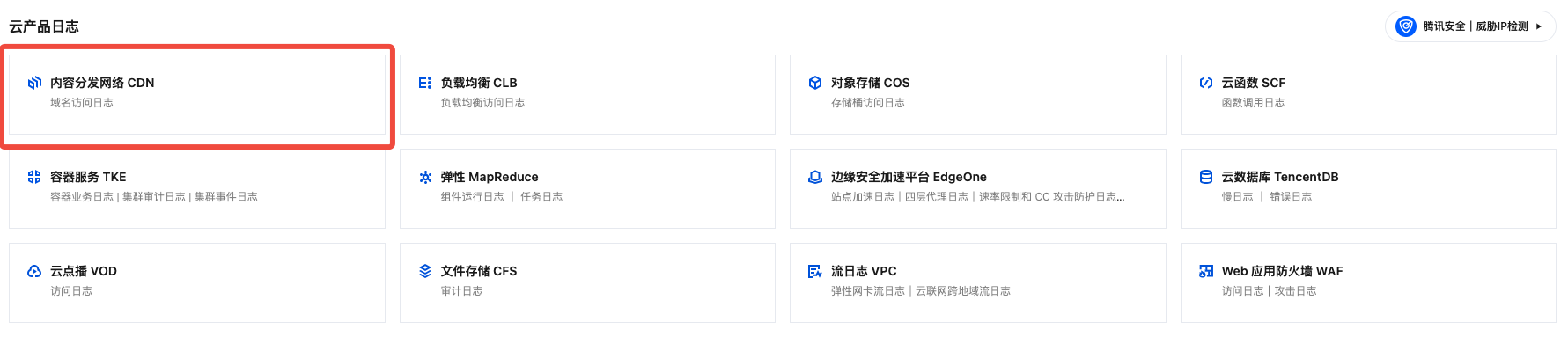Expand the 威胁IP检测 arrow

pyautogui.click(x=1539, y=26)
